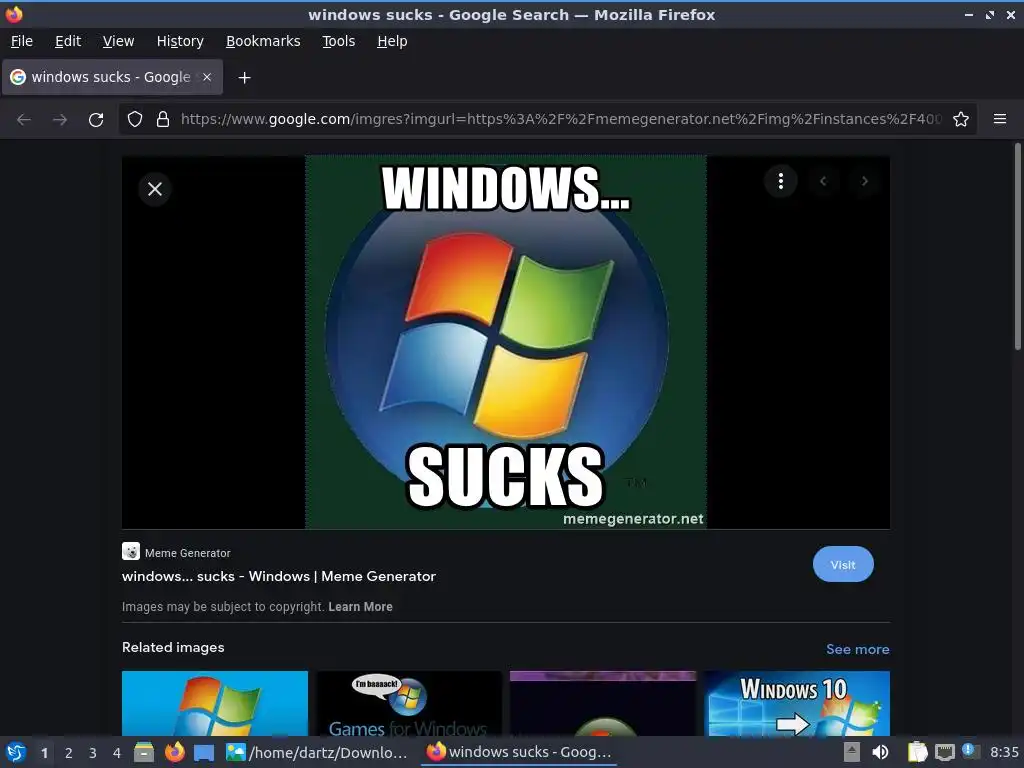Open the taskbar start menu icon
The image size is (1024, 768).
16,752
